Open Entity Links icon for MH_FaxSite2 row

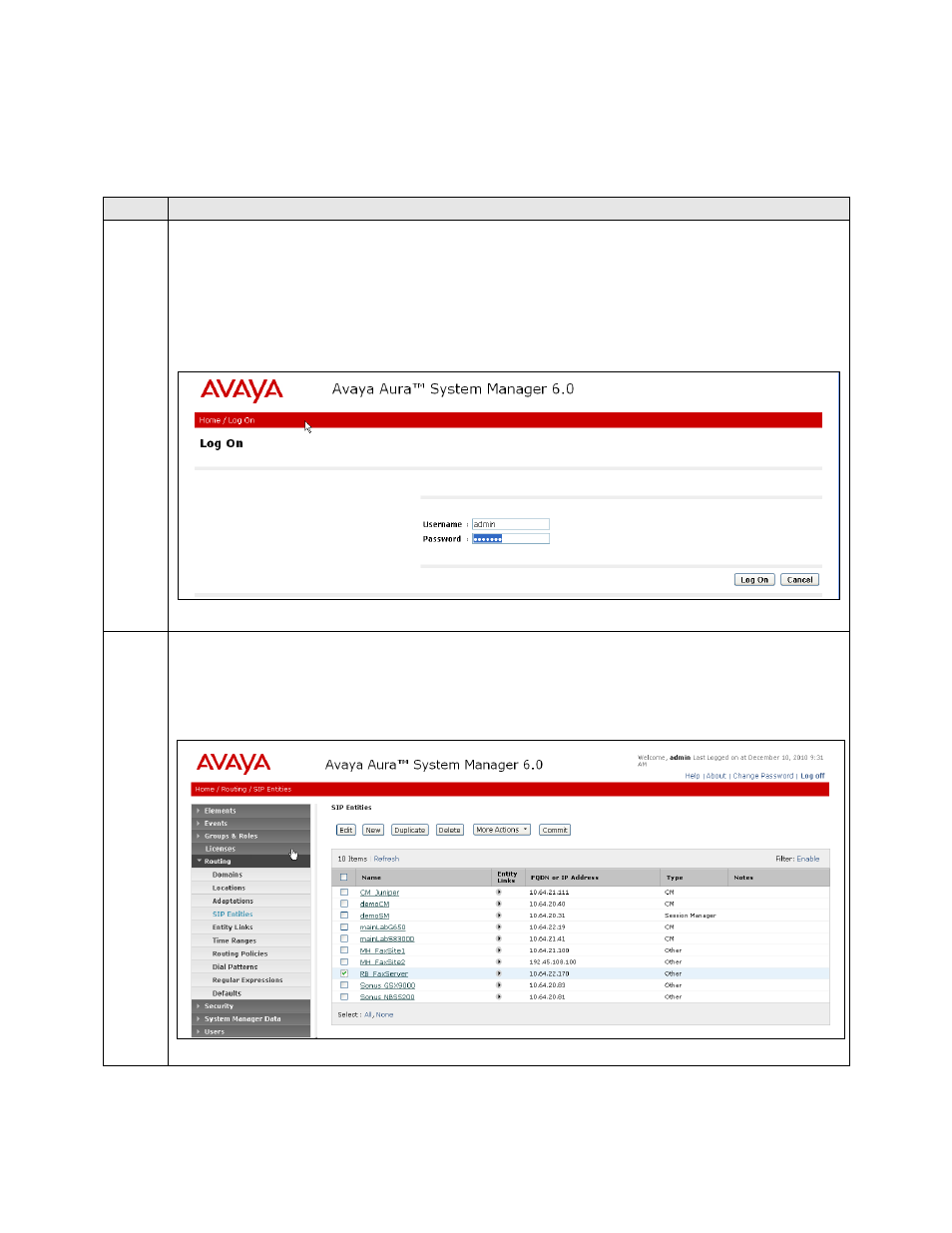point(499,961)
